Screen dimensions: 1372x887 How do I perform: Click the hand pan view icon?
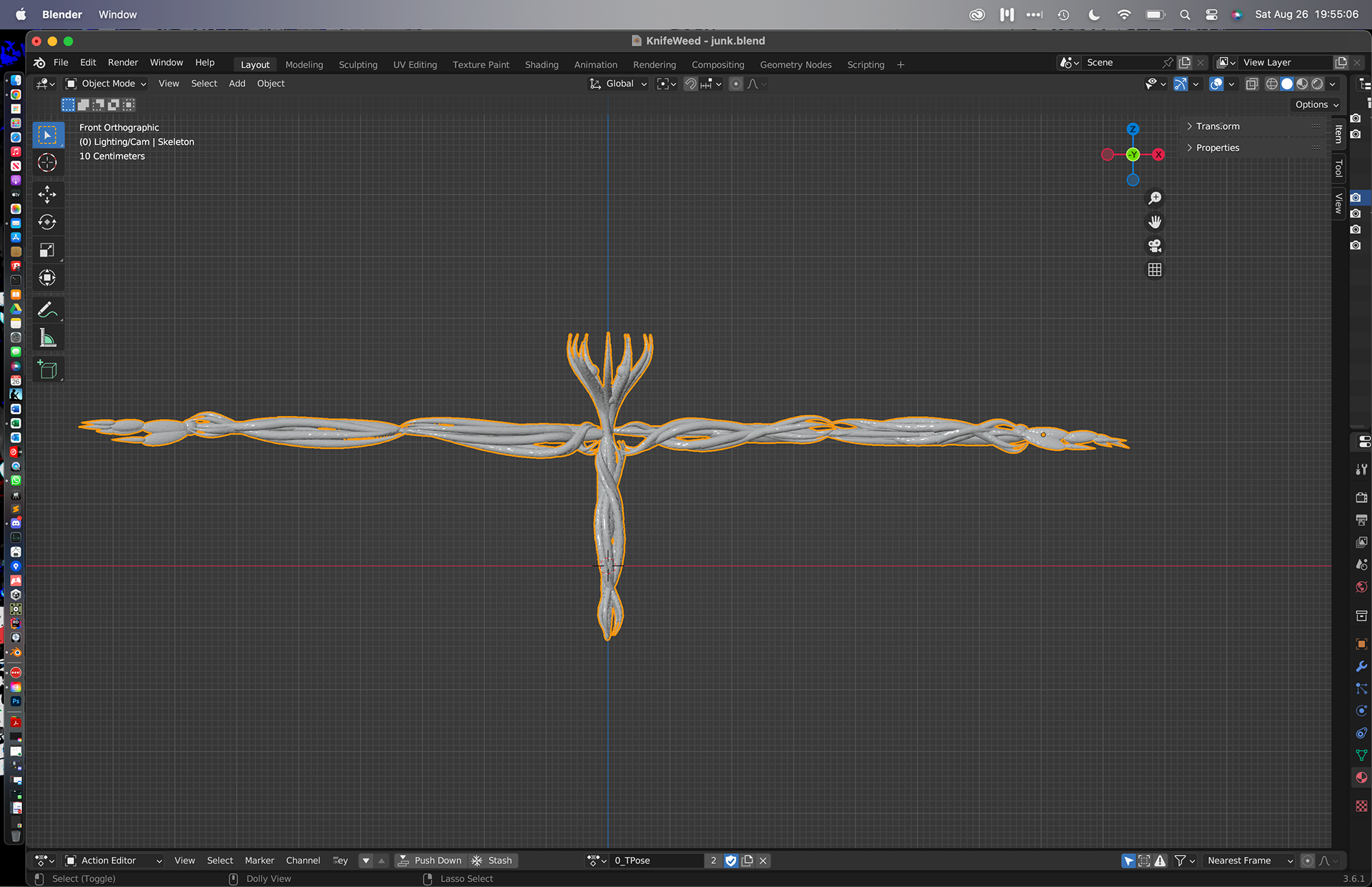pyautogui.click(x=1155, y=222)
